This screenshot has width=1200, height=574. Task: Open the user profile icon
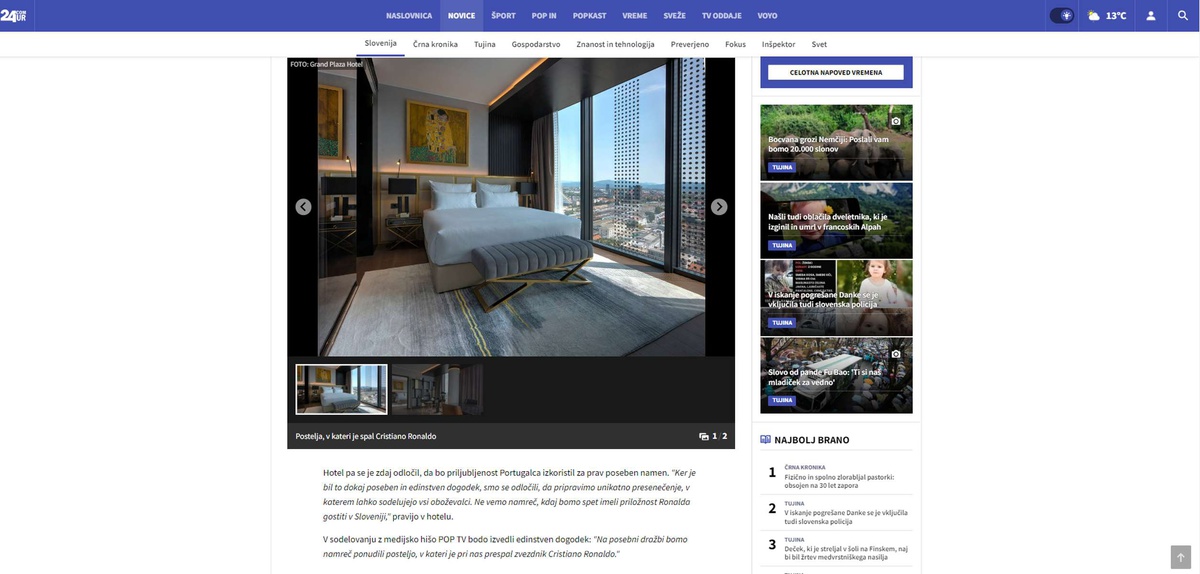pos(1151,16)
